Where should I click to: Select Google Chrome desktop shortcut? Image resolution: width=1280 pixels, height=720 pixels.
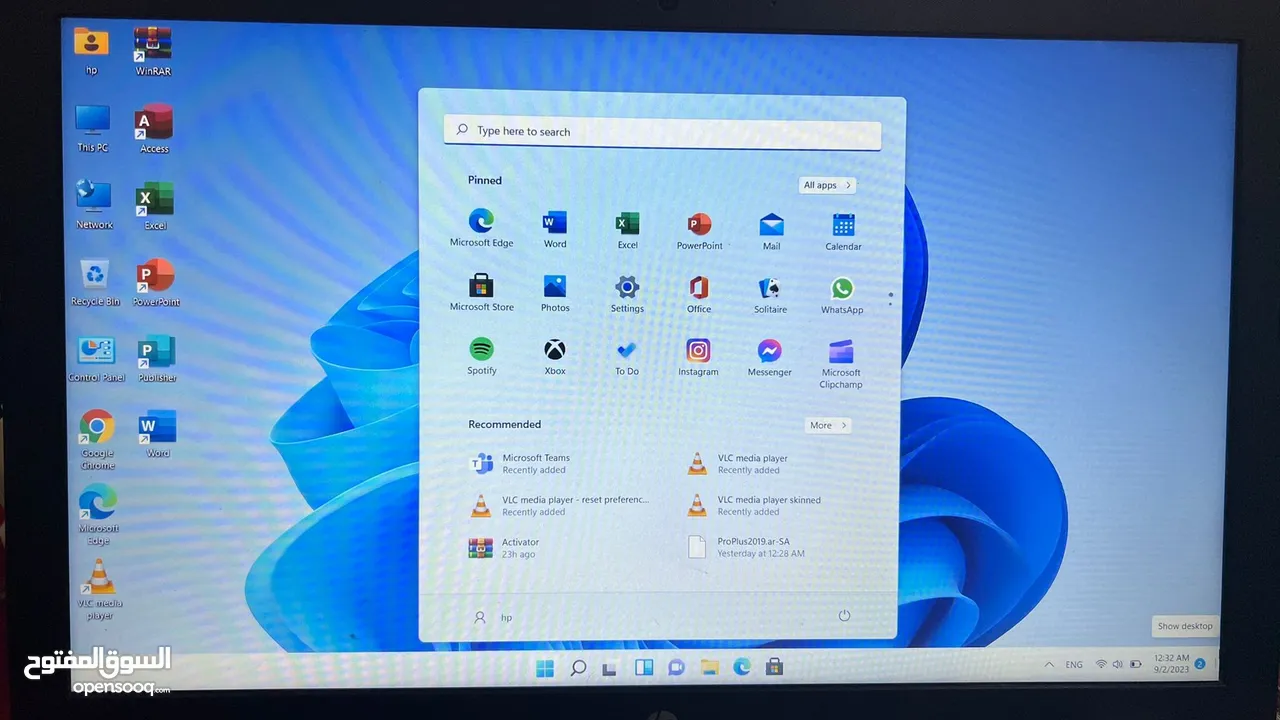point(97,439)
